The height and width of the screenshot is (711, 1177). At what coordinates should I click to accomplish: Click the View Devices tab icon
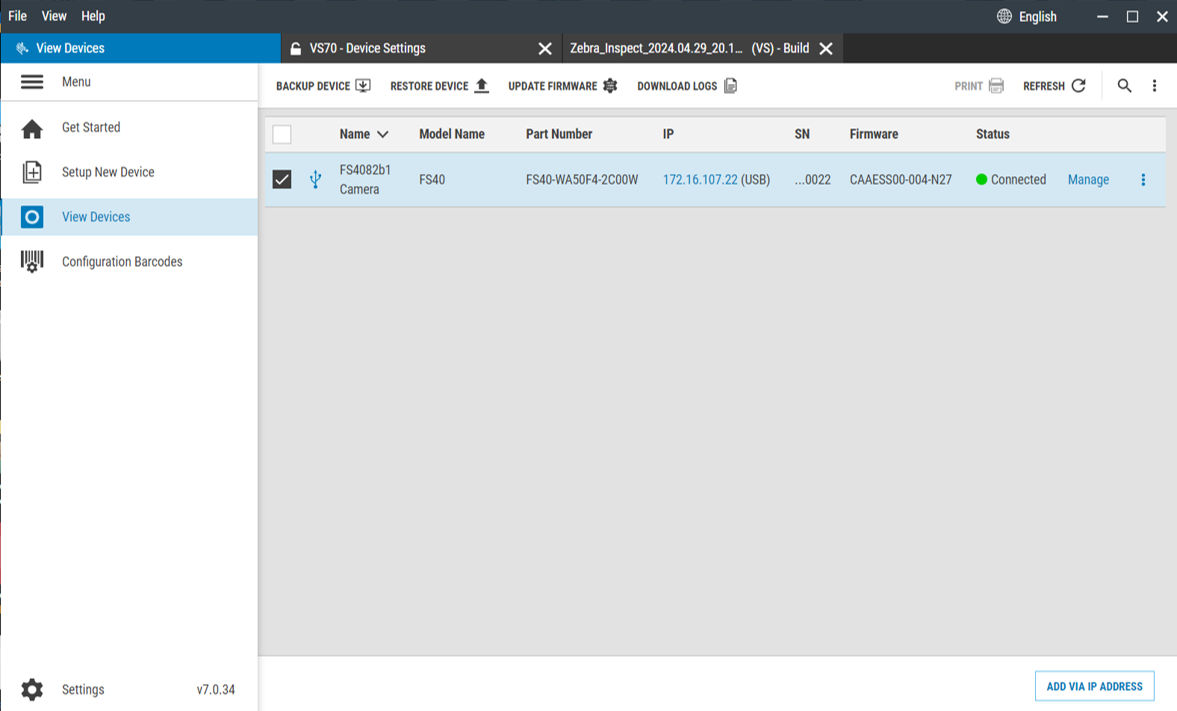point(22,48)
